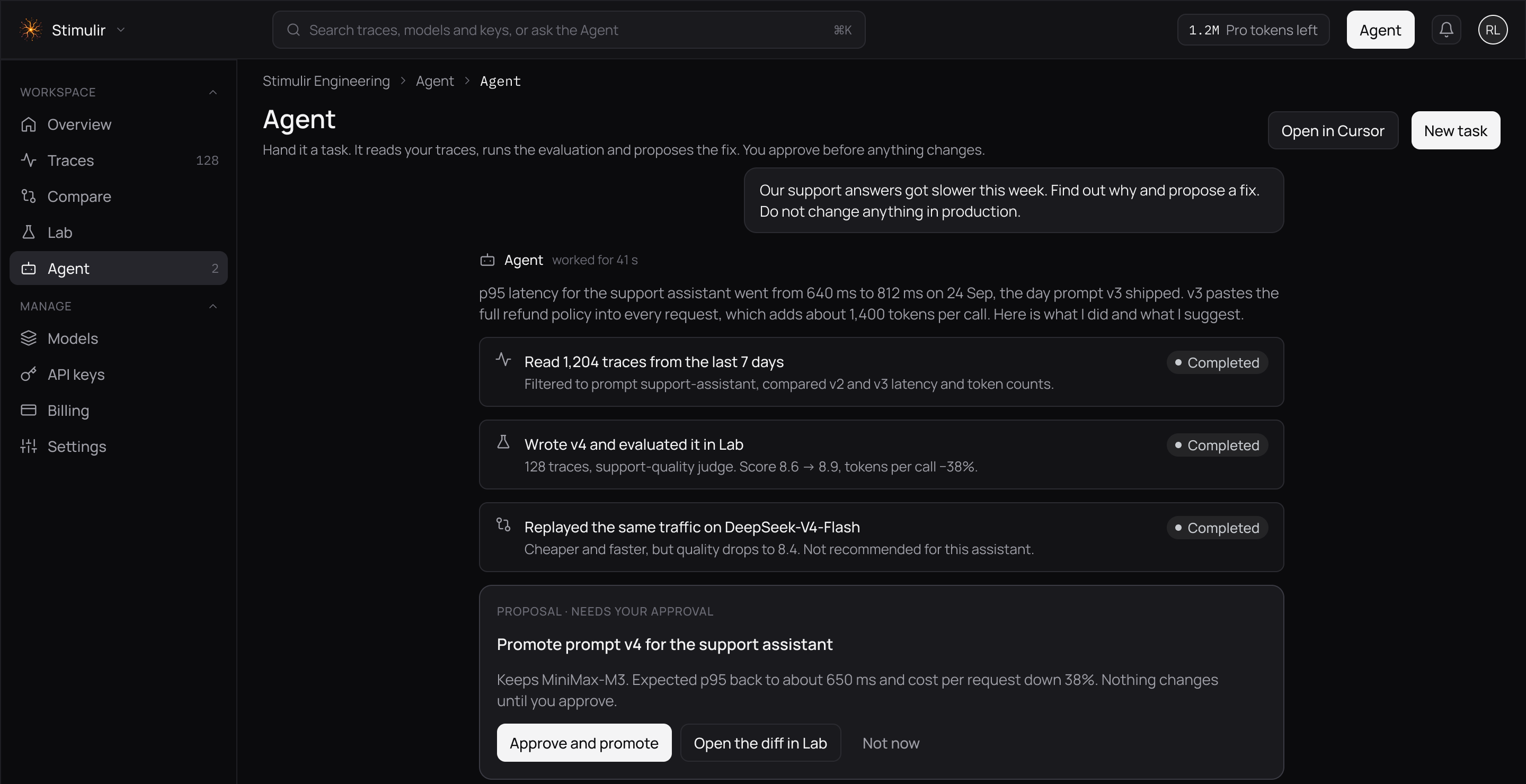The height and width of the screenshot is (784, 1526).
Task: Click Open the diff in Lab
Action: coord(760,743)
